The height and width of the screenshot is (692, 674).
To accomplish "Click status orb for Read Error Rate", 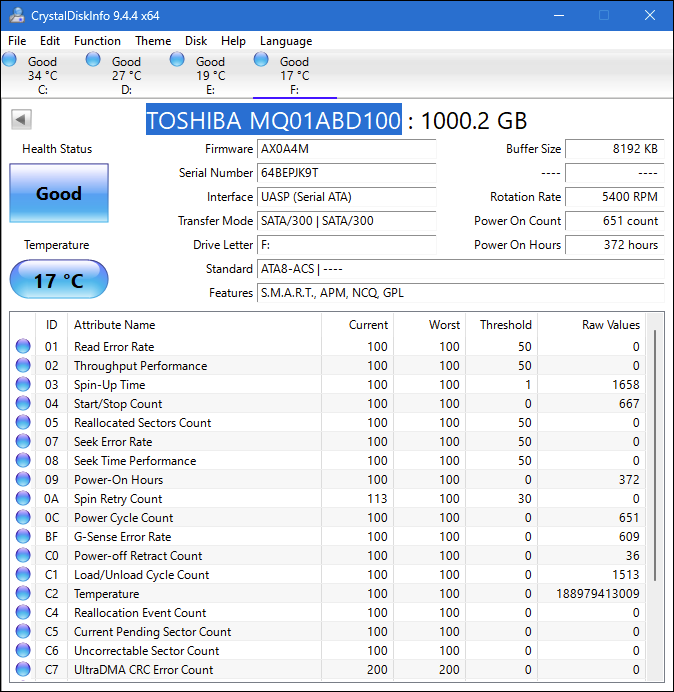I will 23,346.
